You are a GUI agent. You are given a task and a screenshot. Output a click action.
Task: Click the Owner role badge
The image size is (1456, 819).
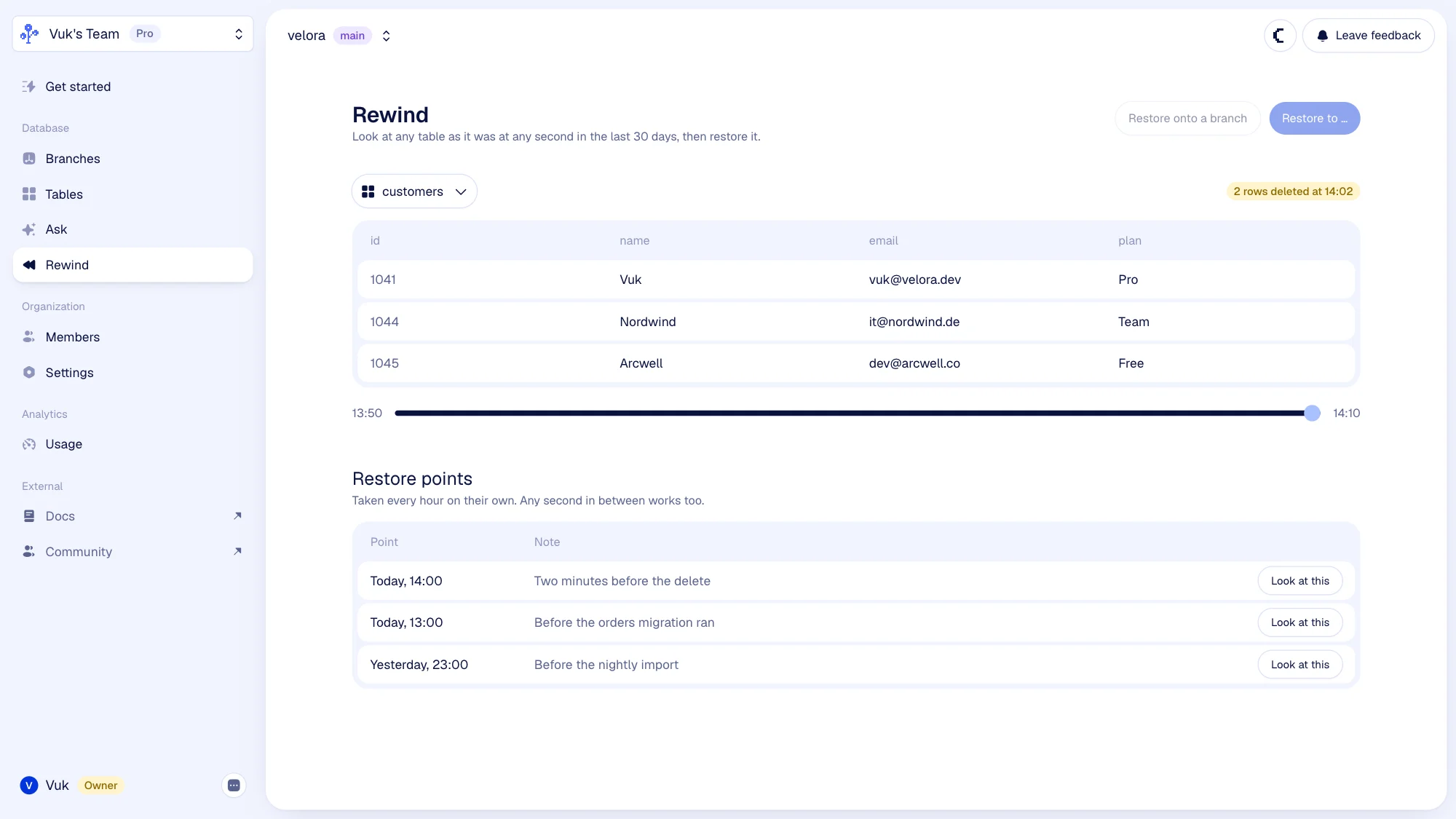tap(100, 786)
